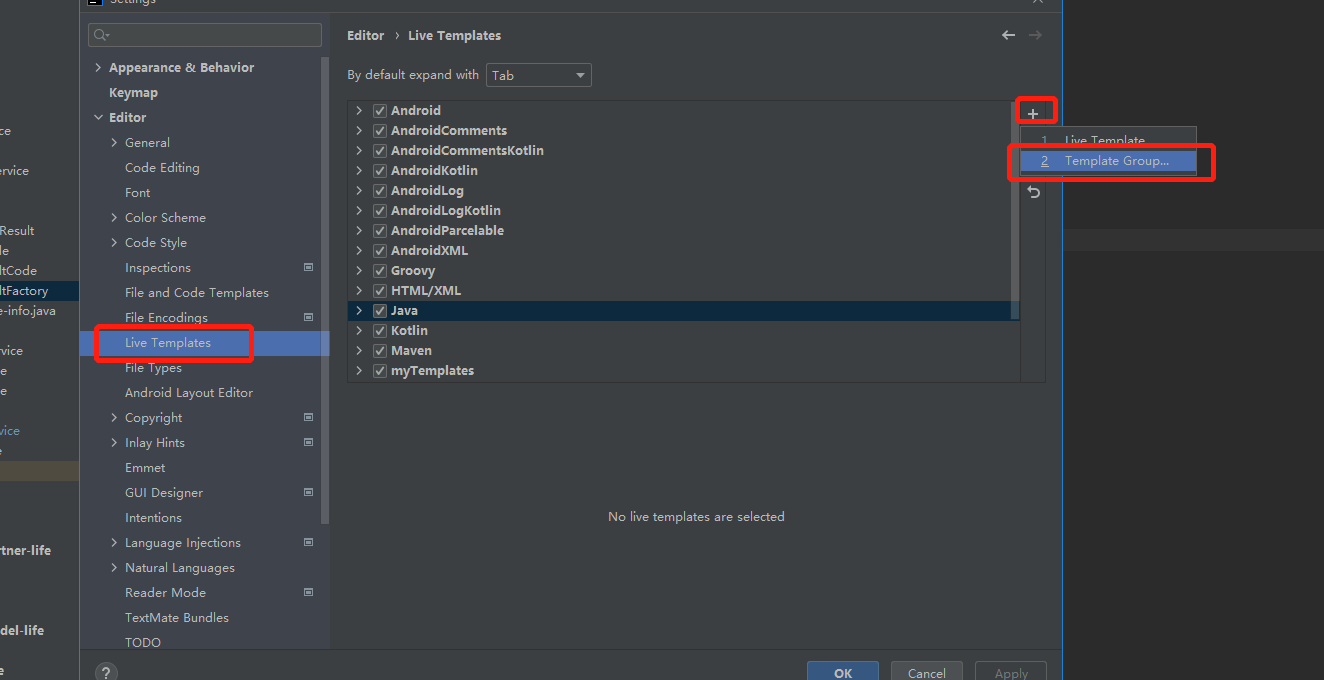The height and width of the screenshot is (680, 1324).
Task: Toggle the AndroidLog group checkbox
Action: pos(380,190)
